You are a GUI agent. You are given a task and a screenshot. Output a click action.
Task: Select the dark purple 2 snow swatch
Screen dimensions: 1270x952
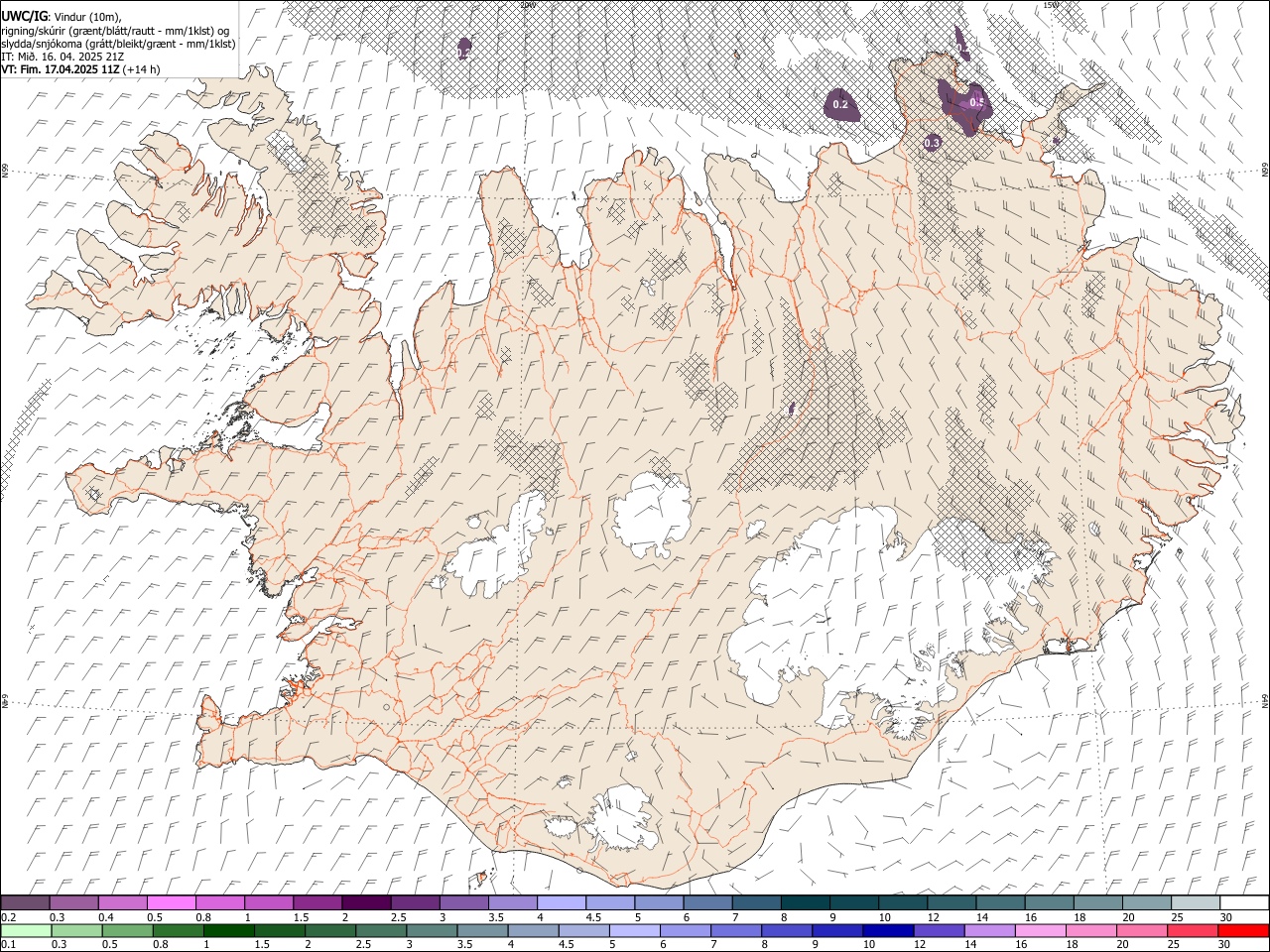click(366, 902)
